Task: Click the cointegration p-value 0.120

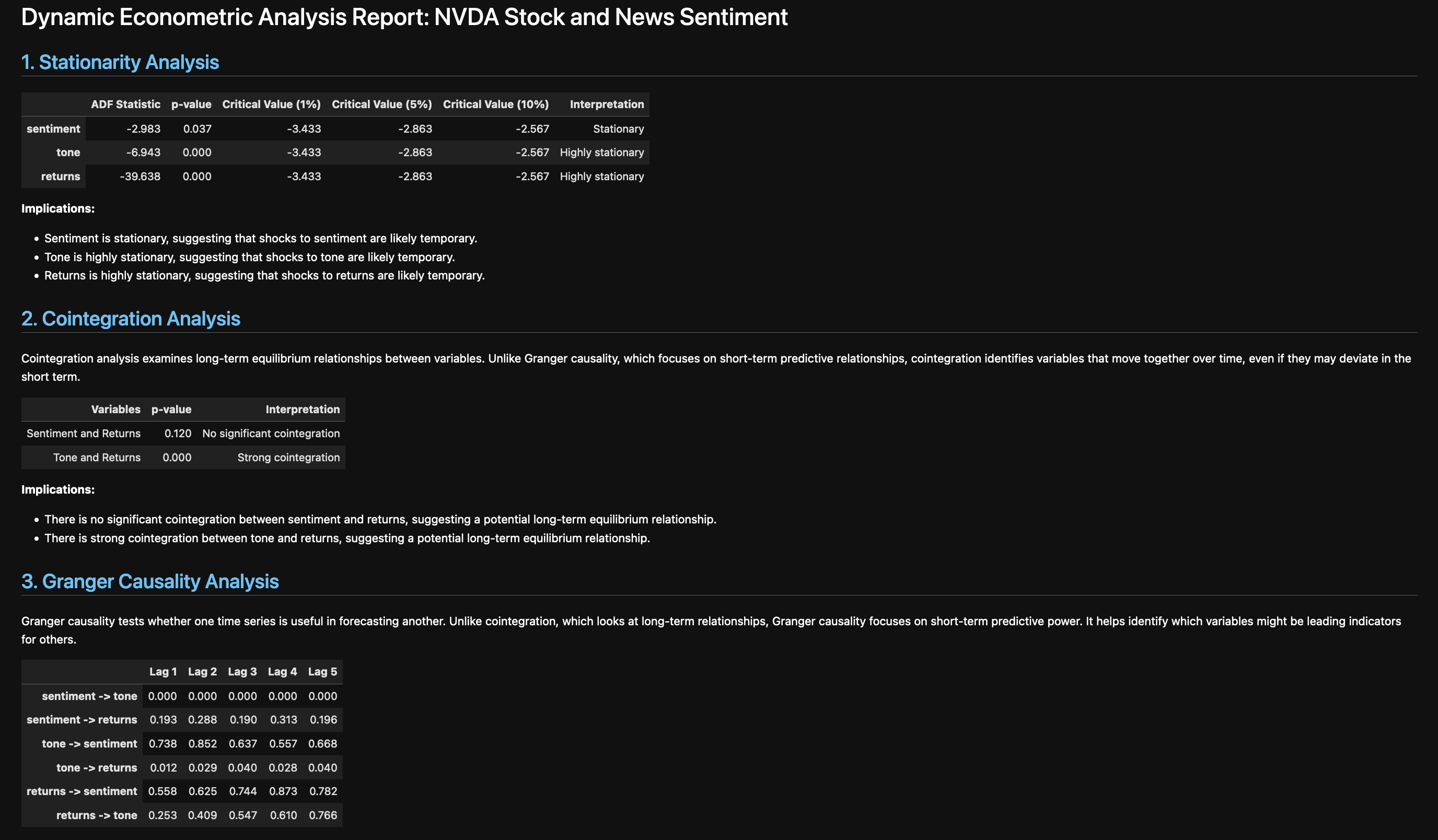Action: pos(178,433)
